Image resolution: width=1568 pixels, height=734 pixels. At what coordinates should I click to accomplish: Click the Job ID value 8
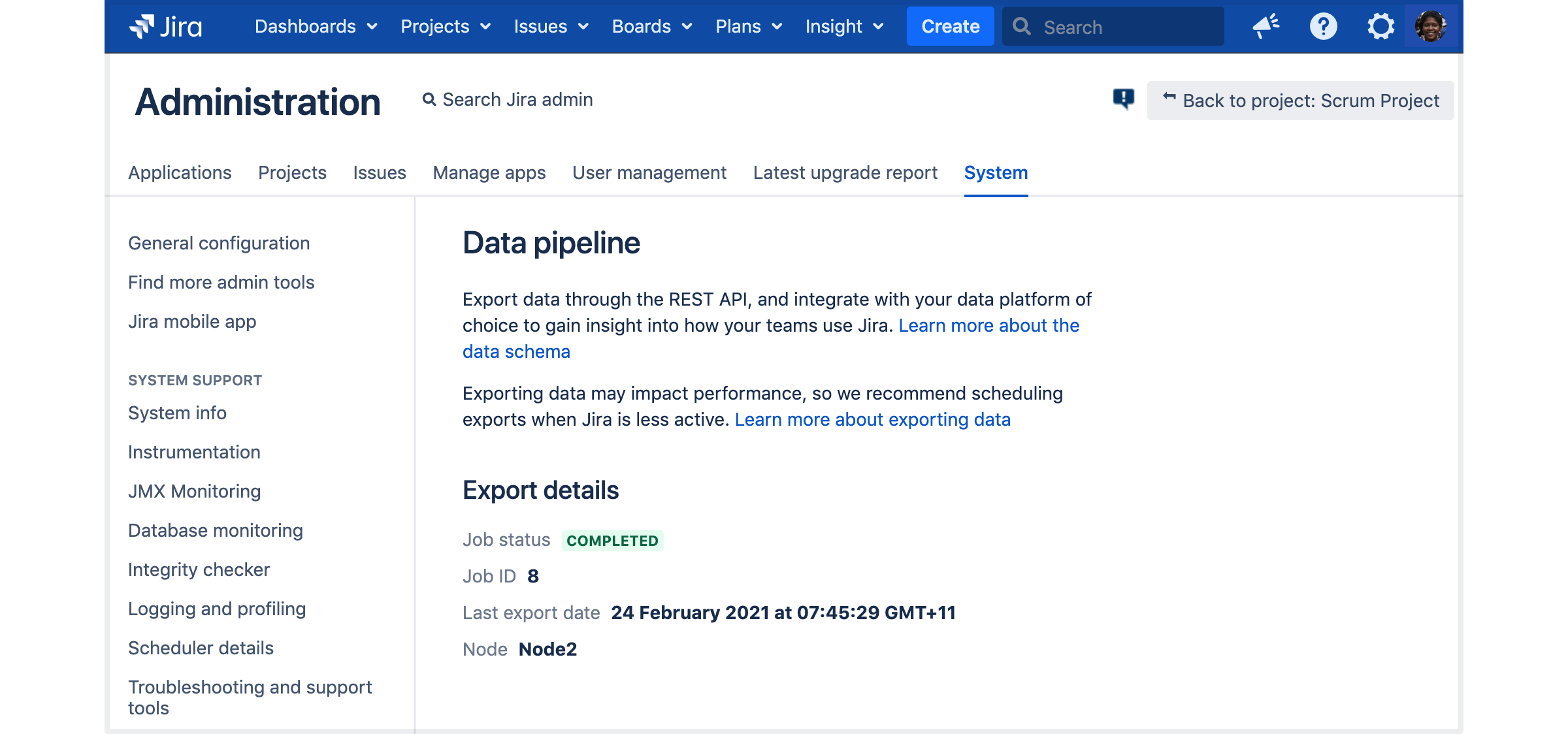click(x=533, y=576)
